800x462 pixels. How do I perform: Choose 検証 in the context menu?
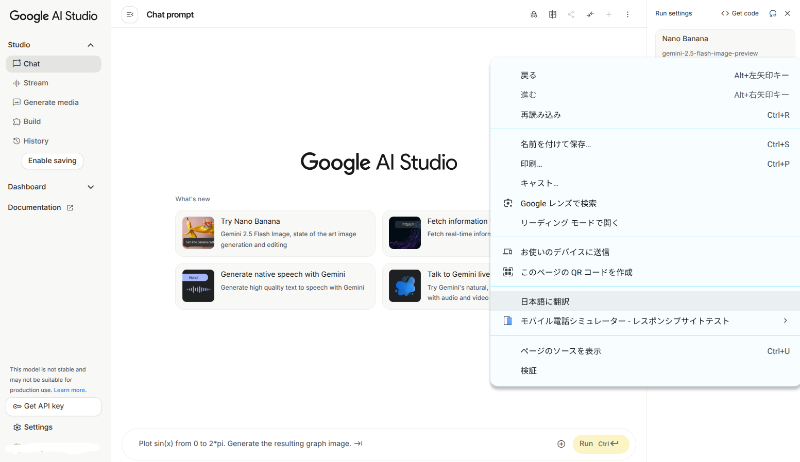point(645,371)
